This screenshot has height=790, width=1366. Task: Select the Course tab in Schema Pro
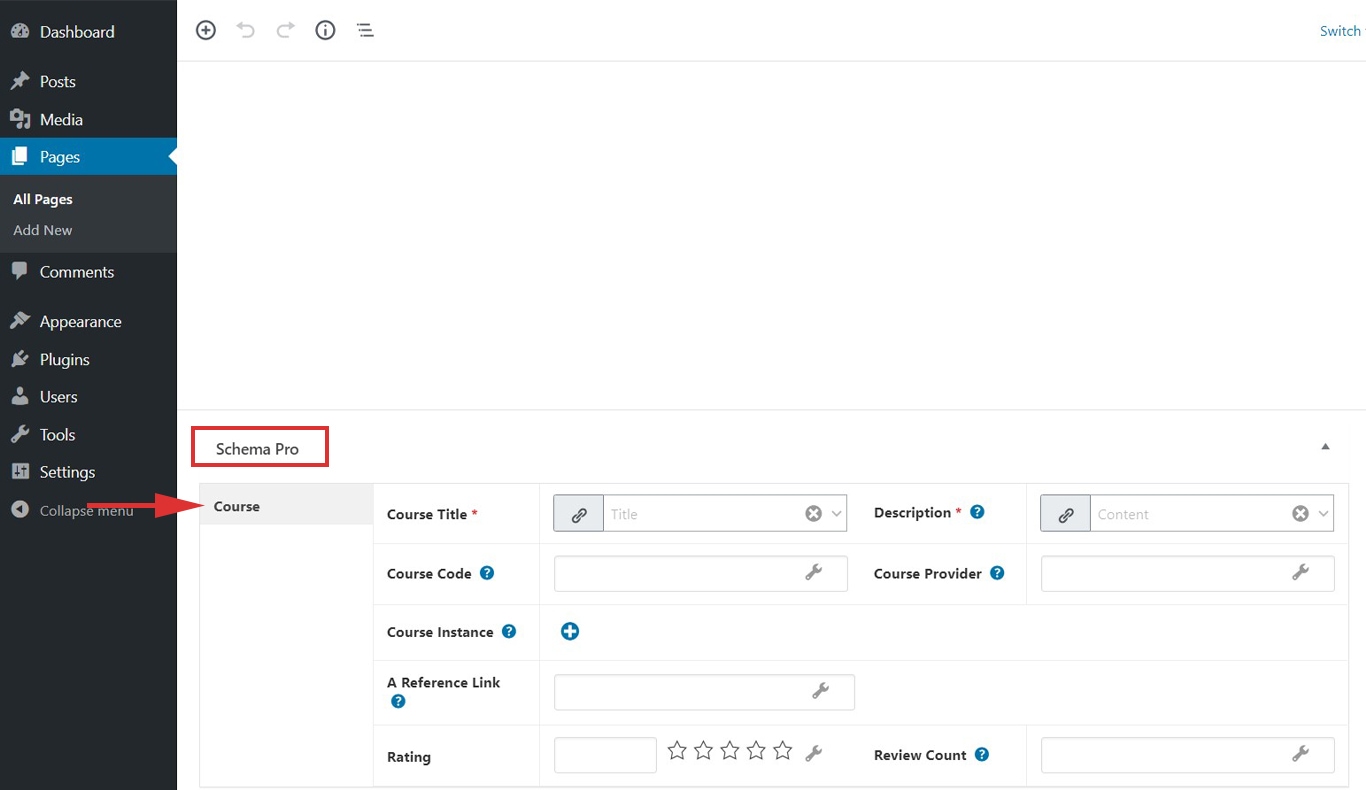(x=237, y=506)
